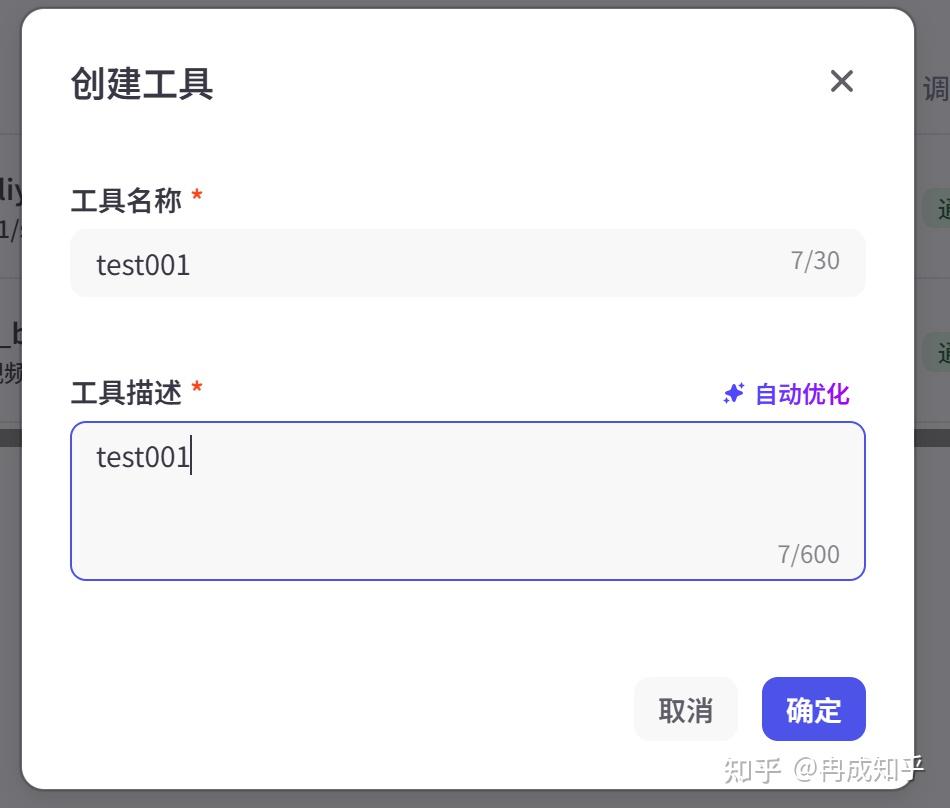Close the 创建工具 dialog with X
Viewport: 950px width, 808px height.
tap(842, 81)
